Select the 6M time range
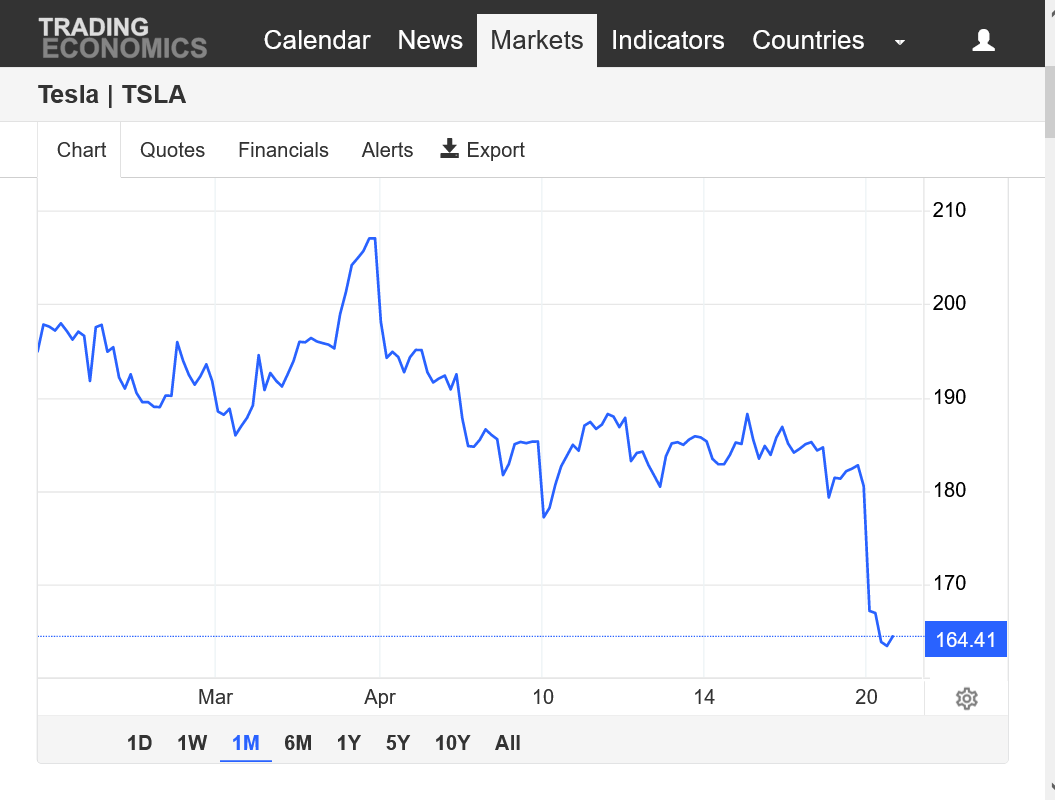This screenshot has width=1055, height=808. [297, 743]
